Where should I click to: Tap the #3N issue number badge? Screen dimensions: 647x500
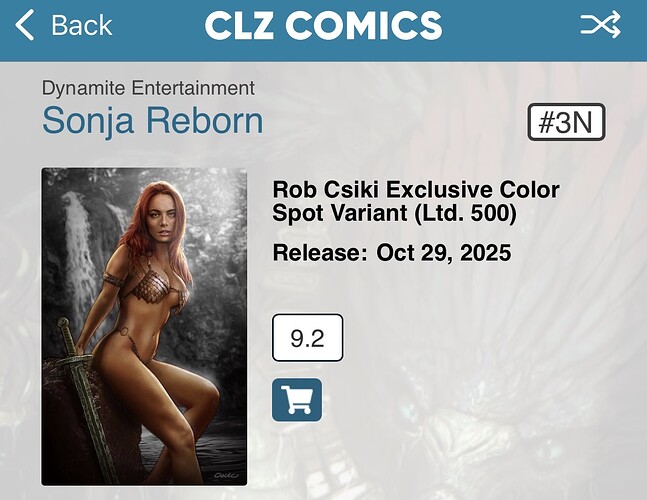[566, 122]
